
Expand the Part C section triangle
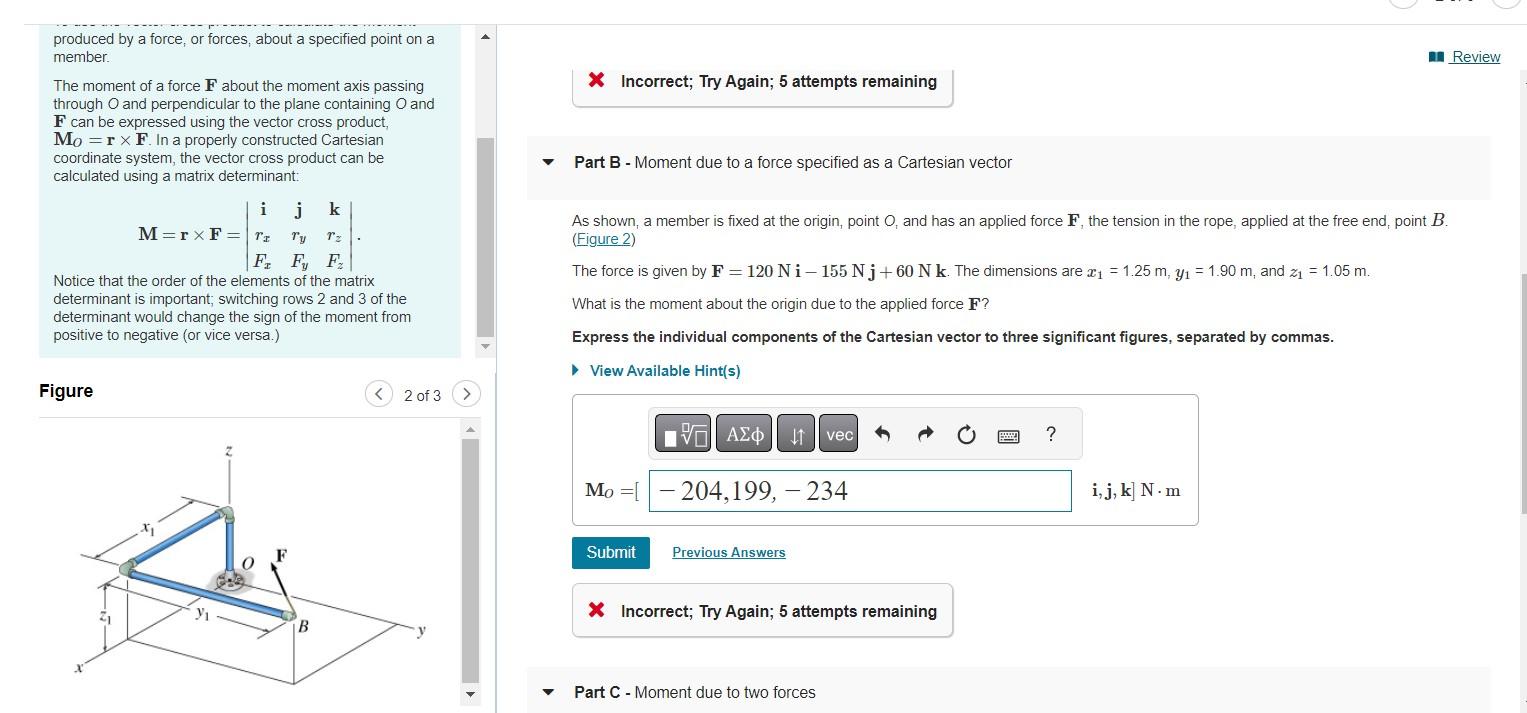tap(546, 692)
